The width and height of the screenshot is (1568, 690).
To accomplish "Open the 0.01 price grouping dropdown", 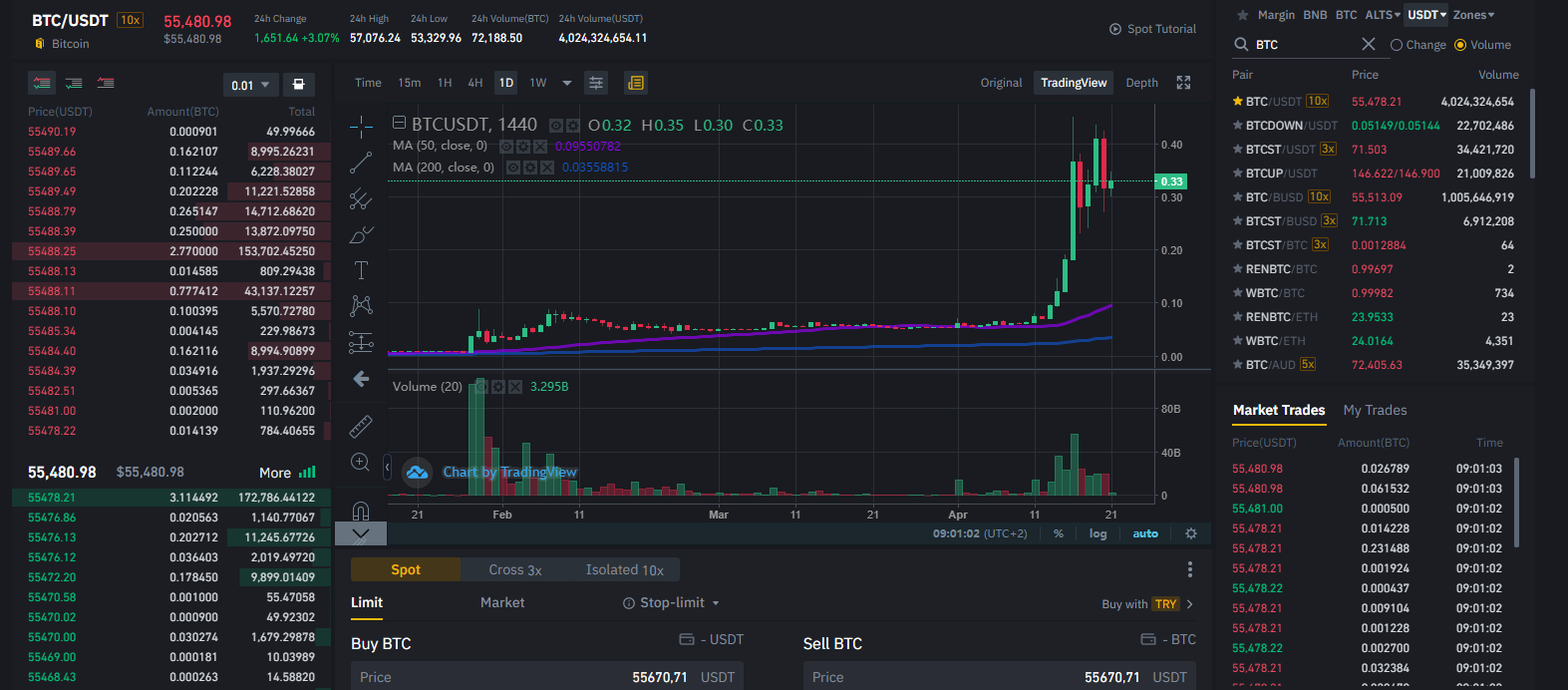I will (x=250, y=85).
